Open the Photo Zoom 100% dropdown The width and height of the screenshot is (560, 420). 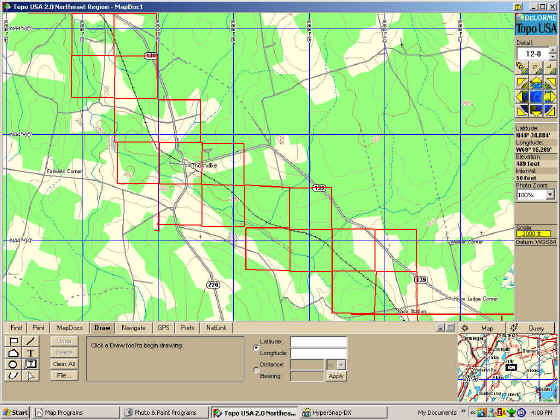(x=550, y=195)
